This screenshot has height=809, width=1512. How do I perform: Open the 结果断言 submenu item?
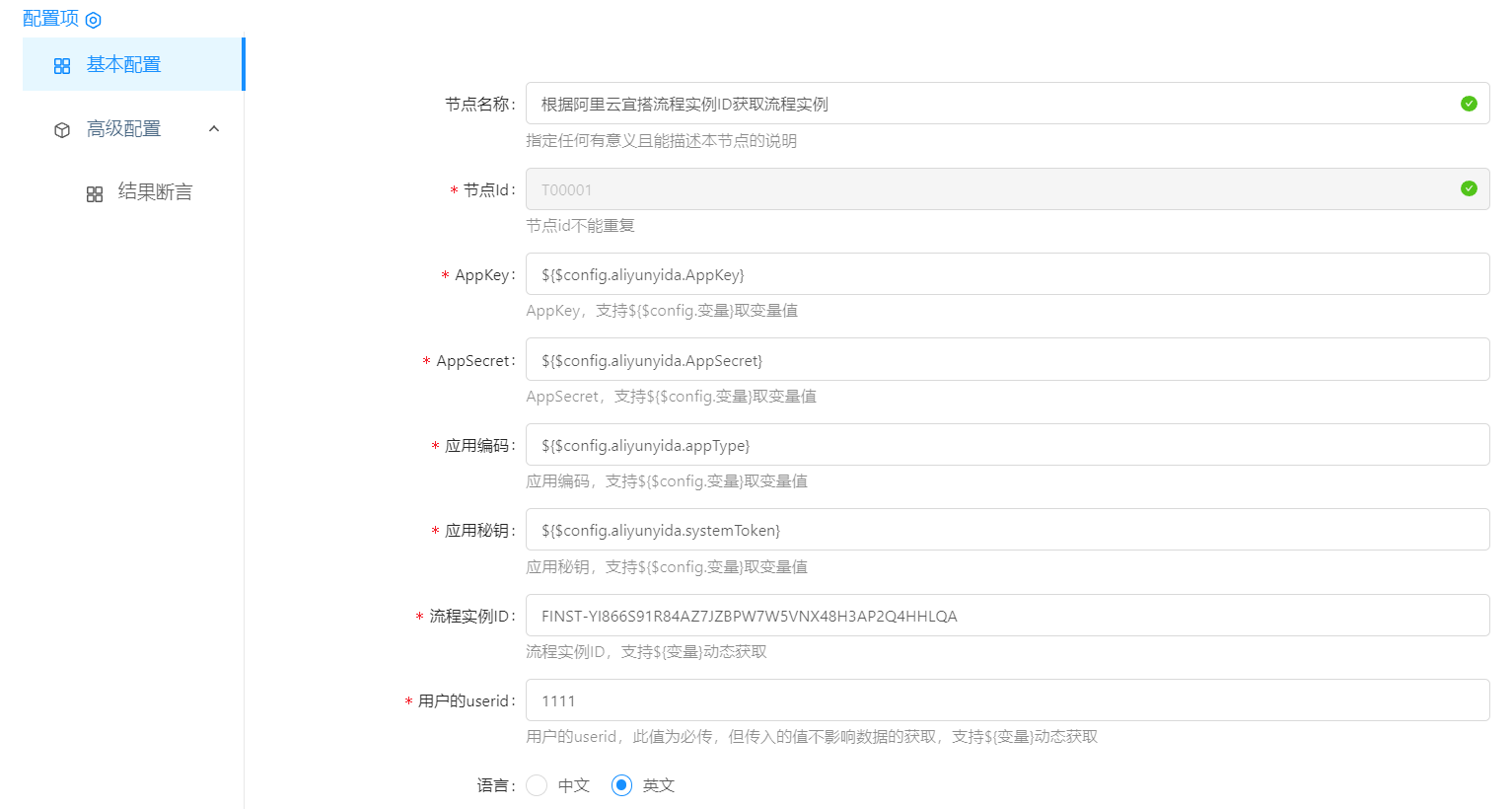[x=155, y=192]
